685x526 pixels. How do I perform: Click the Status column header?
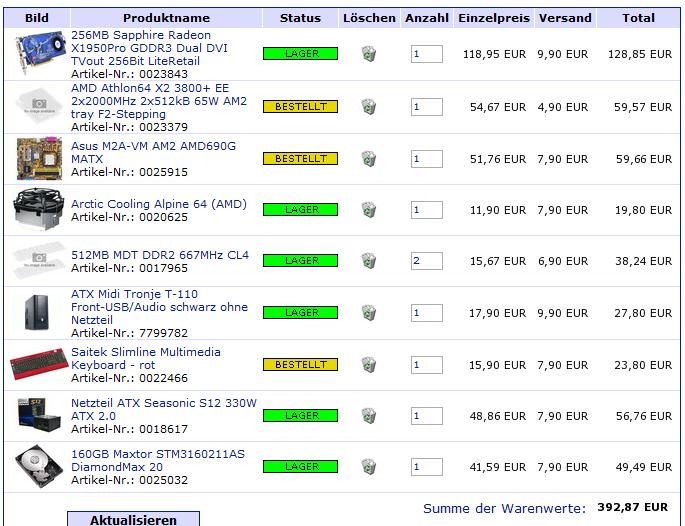click(x=301, y=18)
